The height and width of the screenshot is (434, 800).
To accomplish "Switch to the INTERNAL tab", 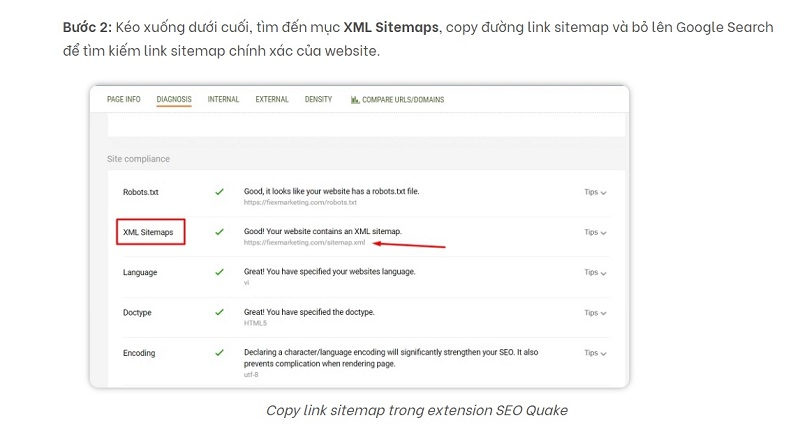I will point(223,99).
